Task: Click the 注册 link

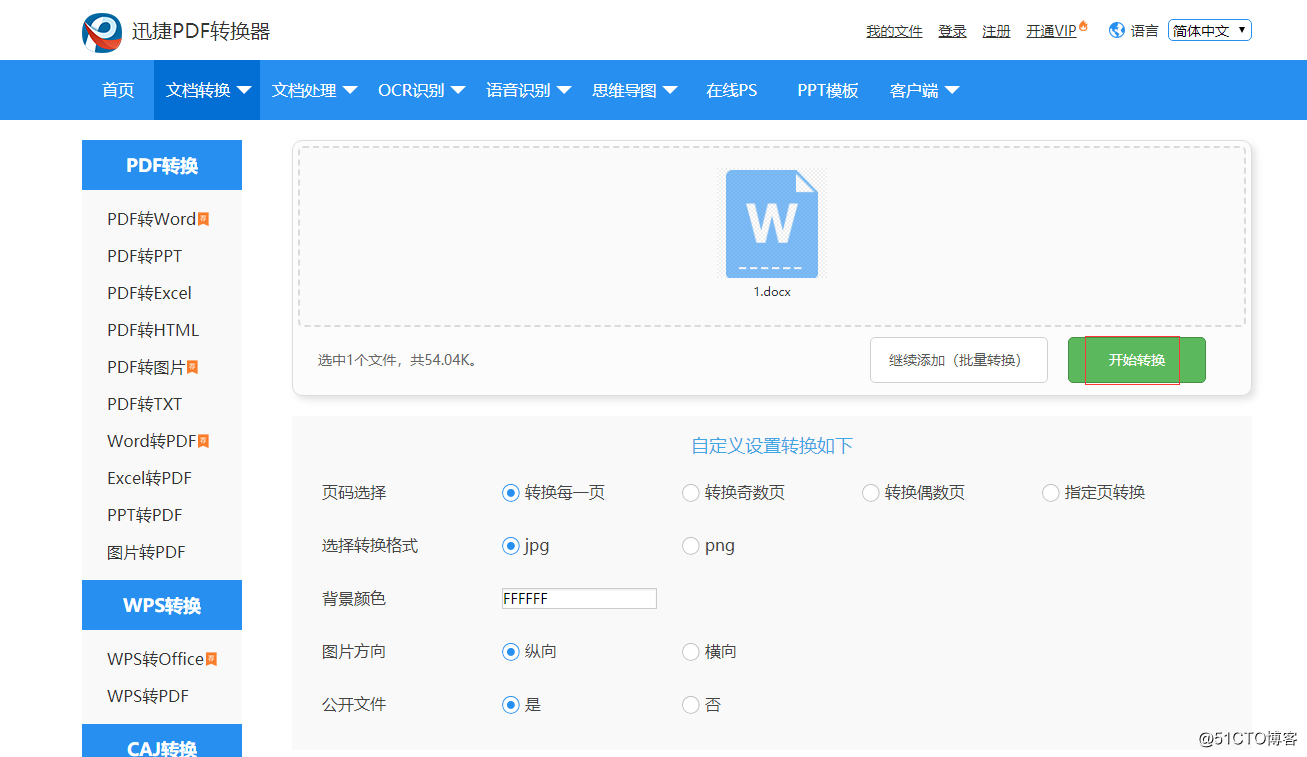Action: (996, 31)
